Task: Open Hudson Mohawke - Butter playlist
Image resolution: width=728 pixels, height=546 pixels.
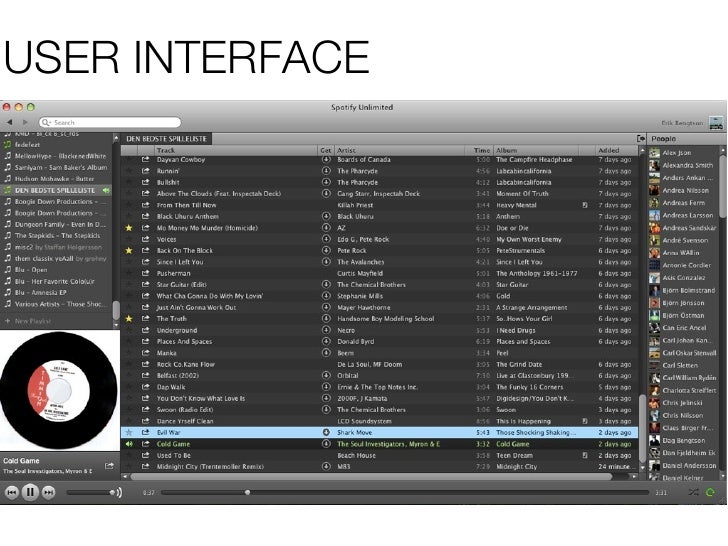Action: [x=56, y=179]
